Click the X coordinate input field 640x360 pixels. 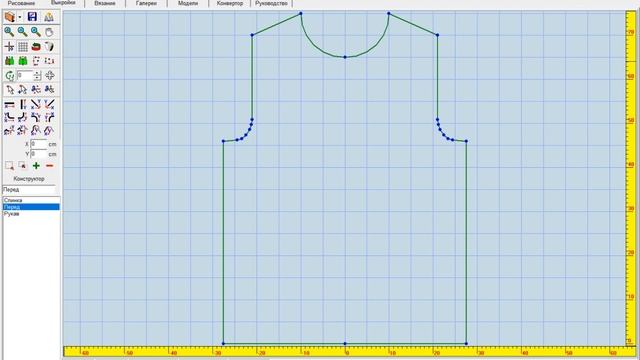[x=38, y=144]
